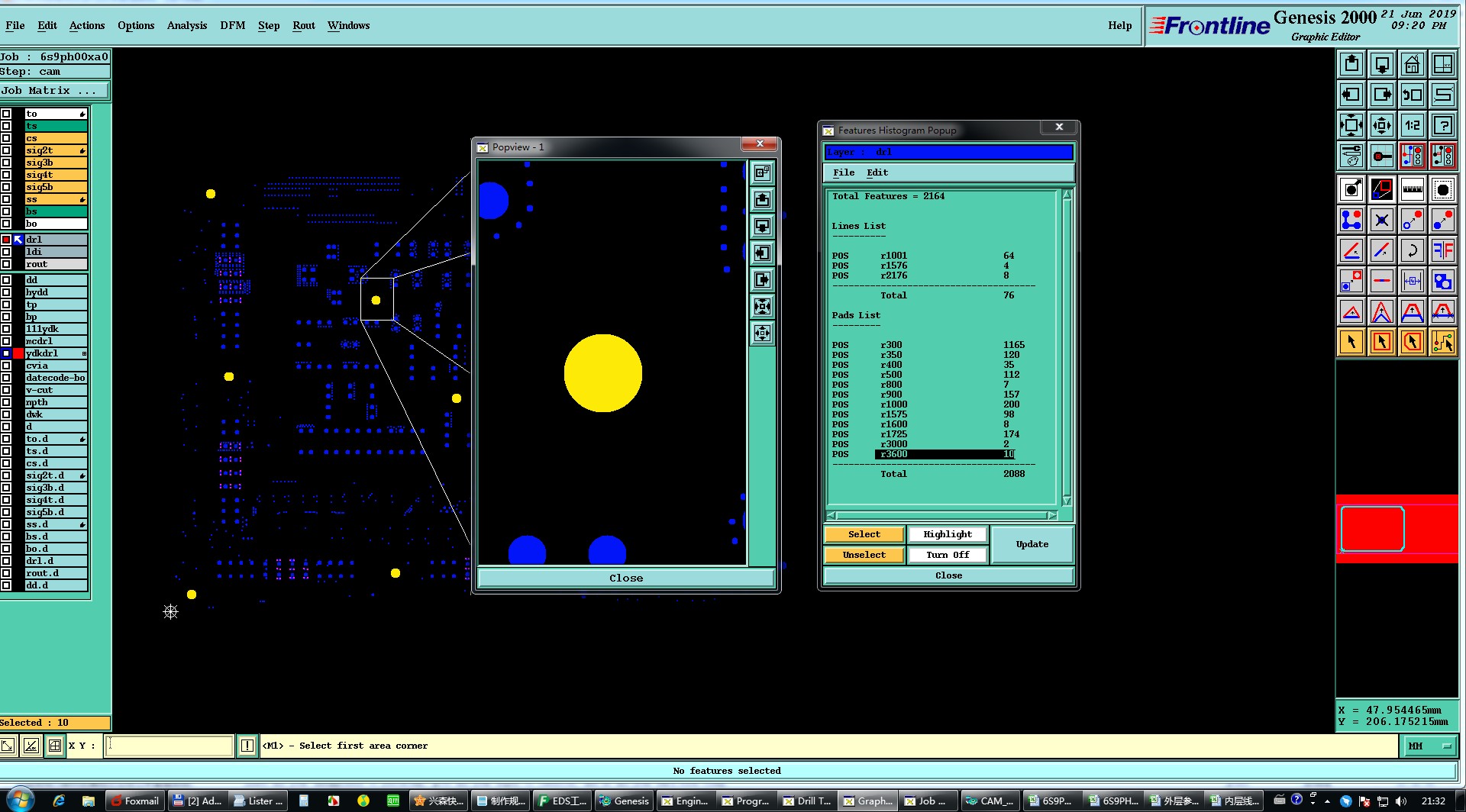The width and height of the screenshot is (1466, 812).
Task: Click the ruler measure tool icon
Action: tap(1413, 189)
